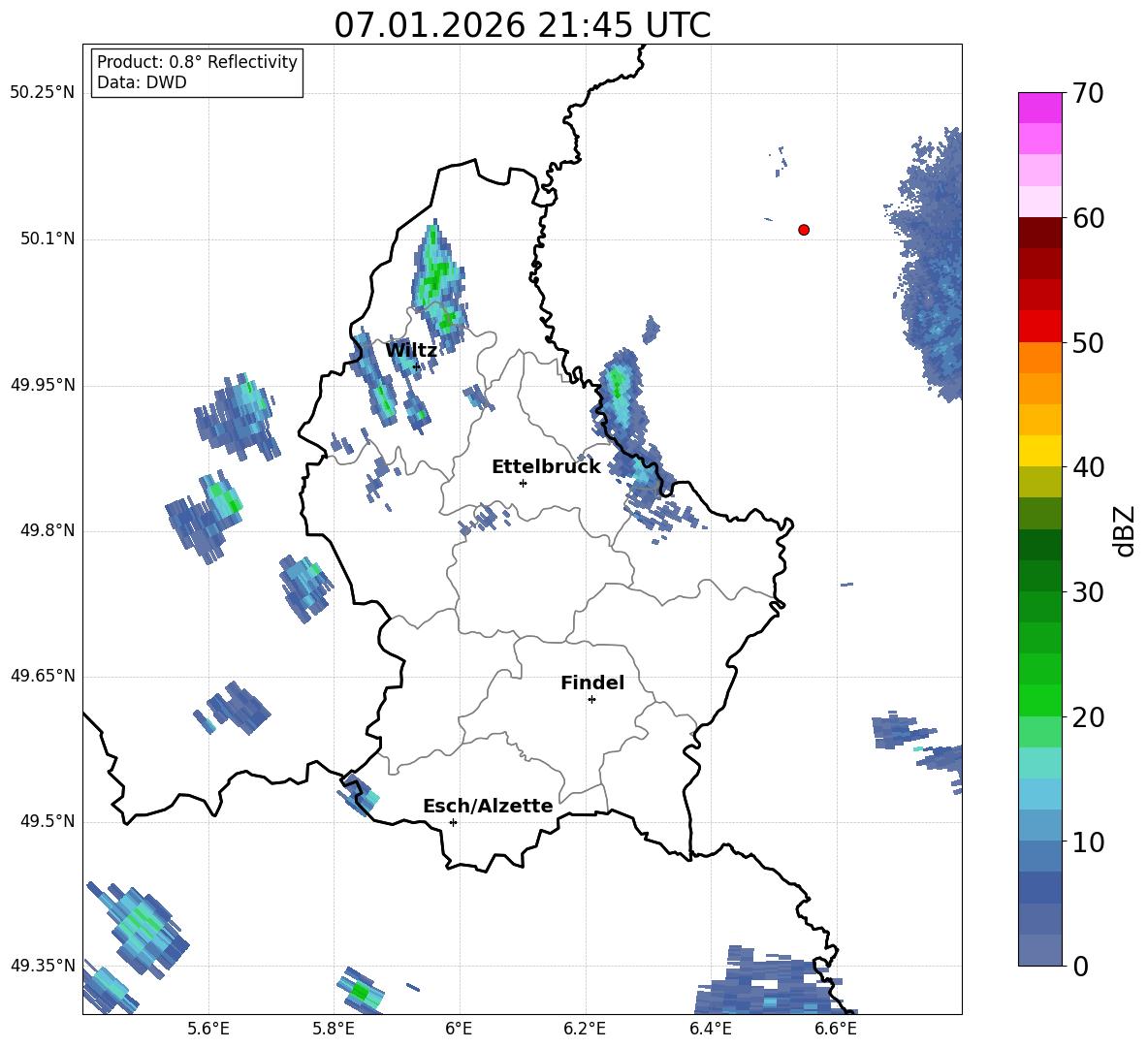The height and width of the screenshot is (1048, 1148).
Task: Click the 50.1°N latitude label
Action: click(x=48, y=238)
